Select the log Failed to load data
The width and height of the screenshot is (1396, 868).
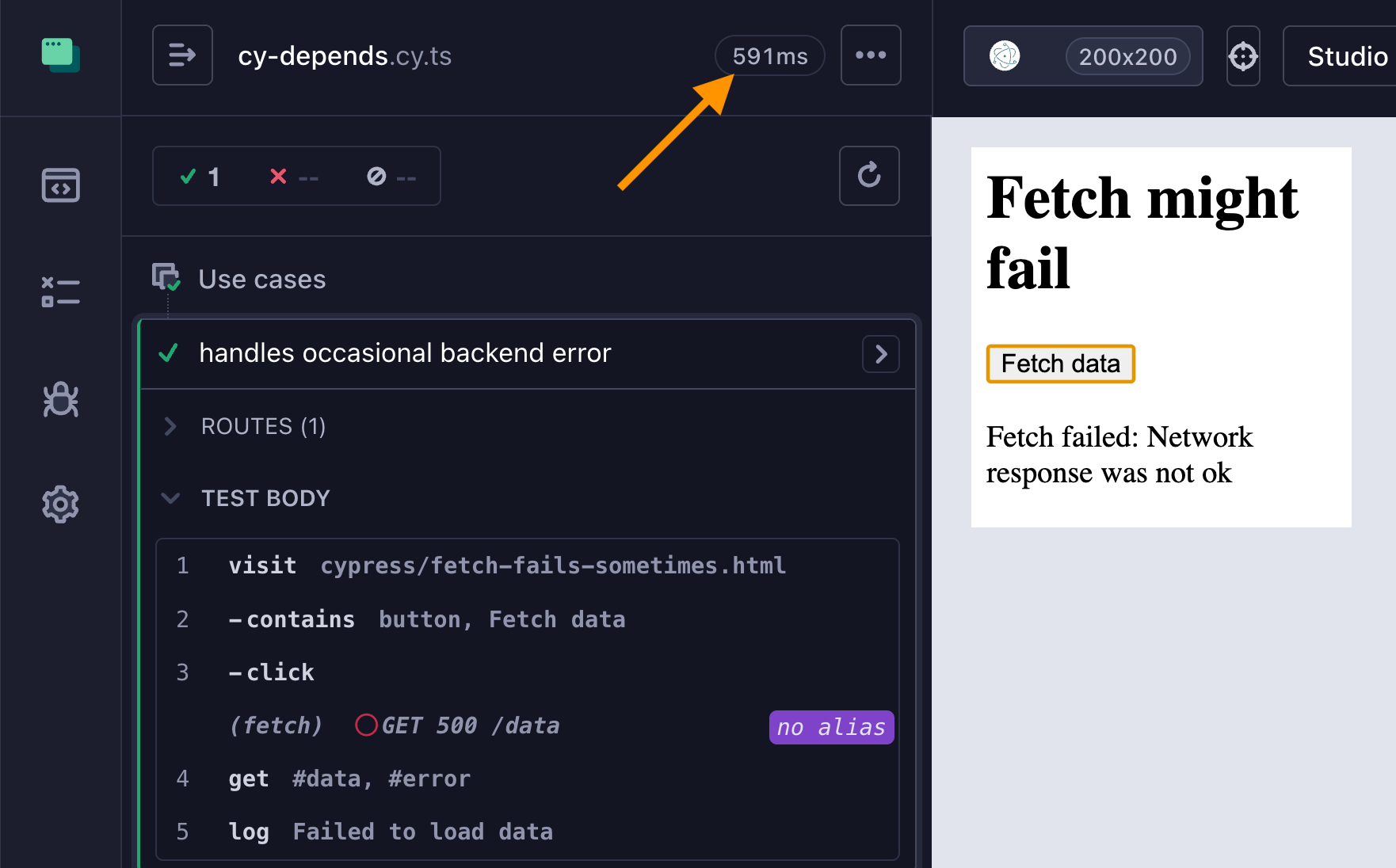[x=528, y=832]
